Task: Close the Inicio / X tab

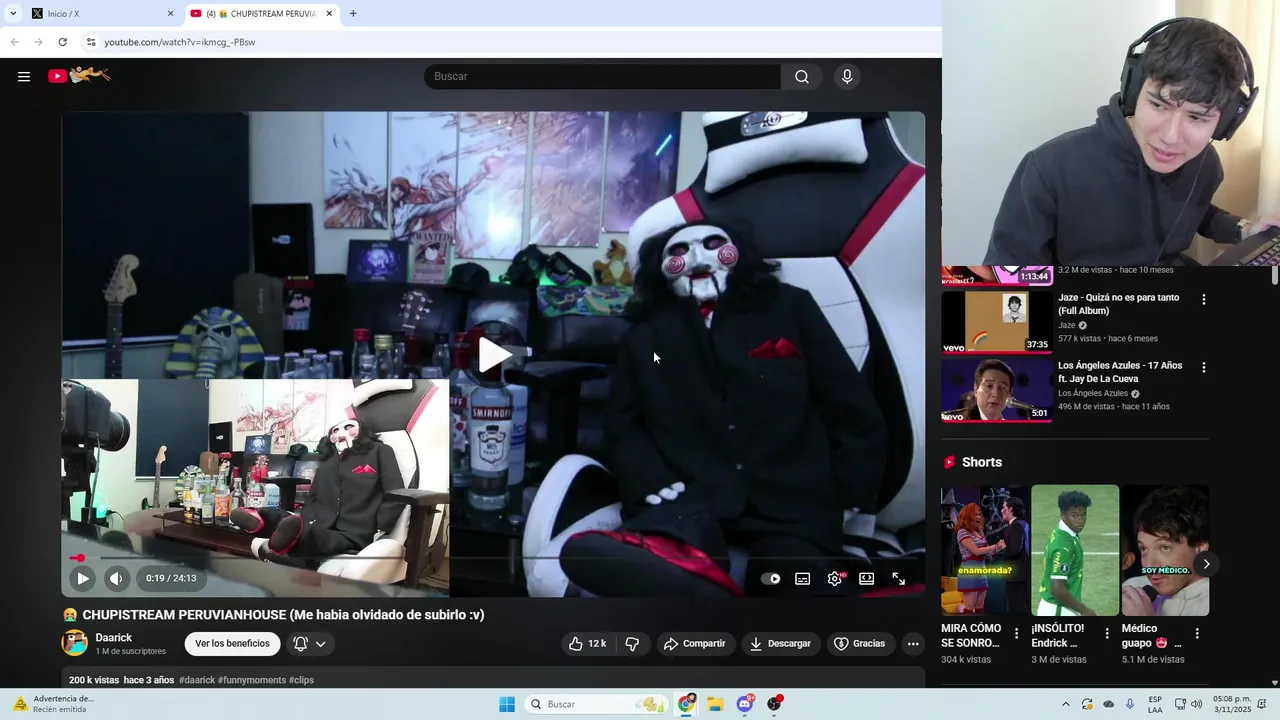Action: [x=170, y=13]
